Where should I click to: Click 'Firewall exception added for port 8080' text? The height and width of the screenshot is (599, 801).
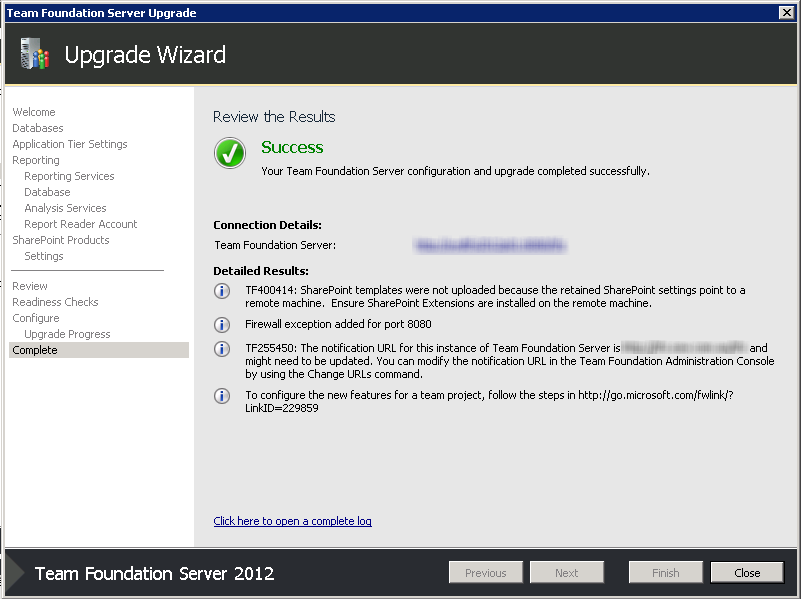pyautogui.click(x=338, y=324)
